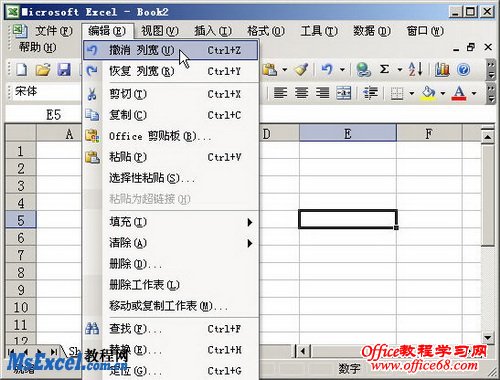Open Excel Help question mark icon
500x380 pixels.
(463, 70)
